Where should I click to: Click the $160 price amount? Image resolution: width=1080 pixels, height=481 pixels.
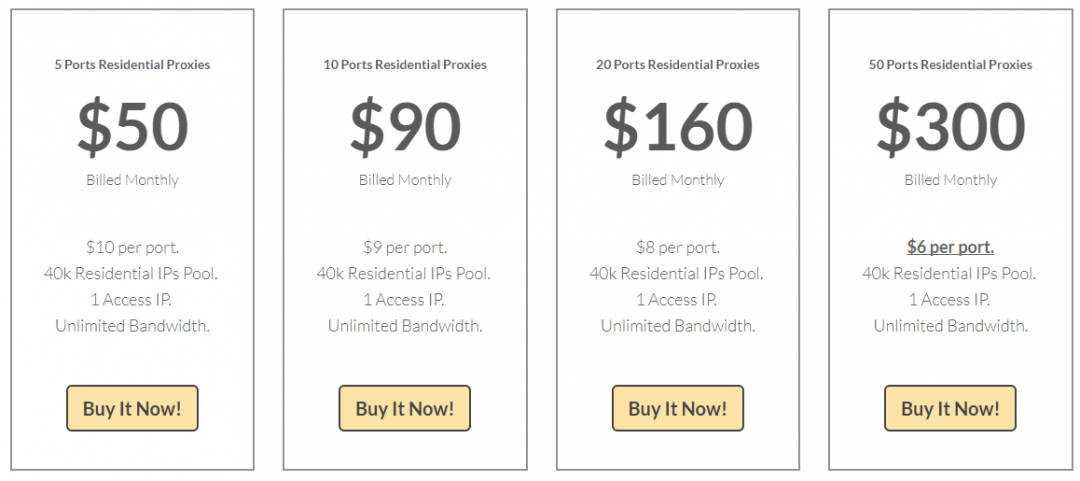pyautogui.click(x=677, y=127)
